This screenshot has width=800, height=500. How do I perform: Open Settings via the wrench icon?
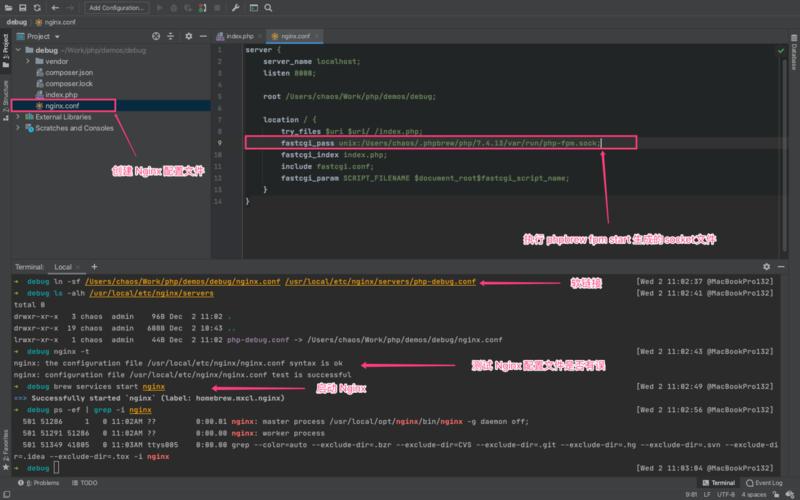(235, 8)
